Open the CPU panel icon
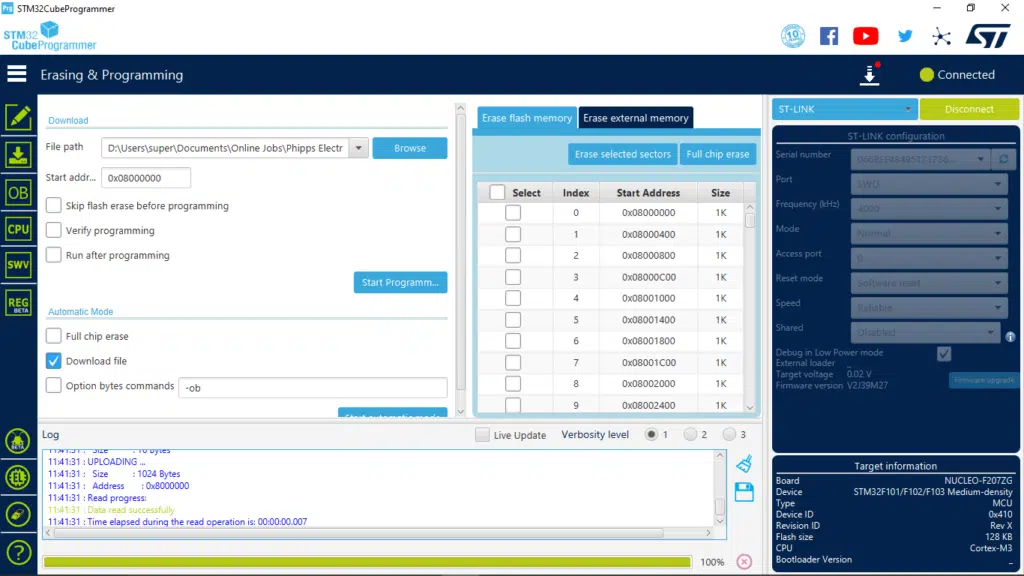1024x576 pixels. click(x=18, y=229)
